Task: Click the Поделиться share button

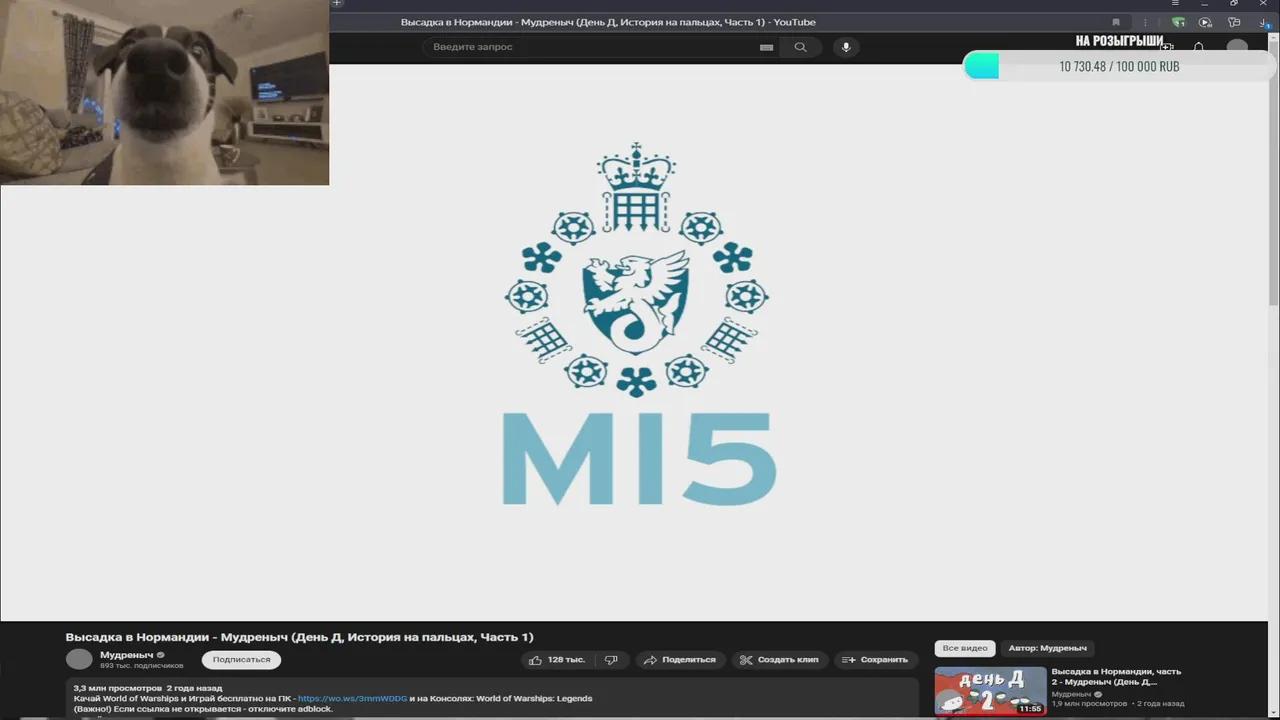Action: point(680,660)
